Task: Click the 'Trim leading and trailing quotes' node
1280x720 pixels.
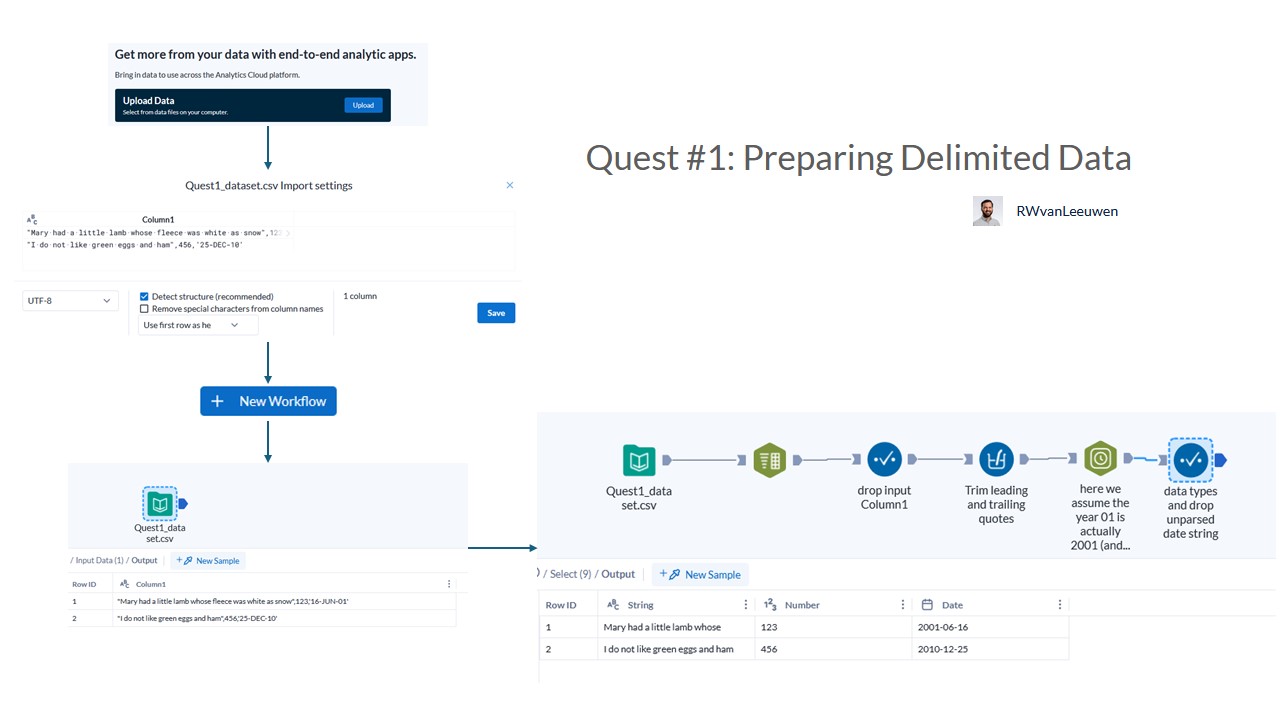Action: 996,459
